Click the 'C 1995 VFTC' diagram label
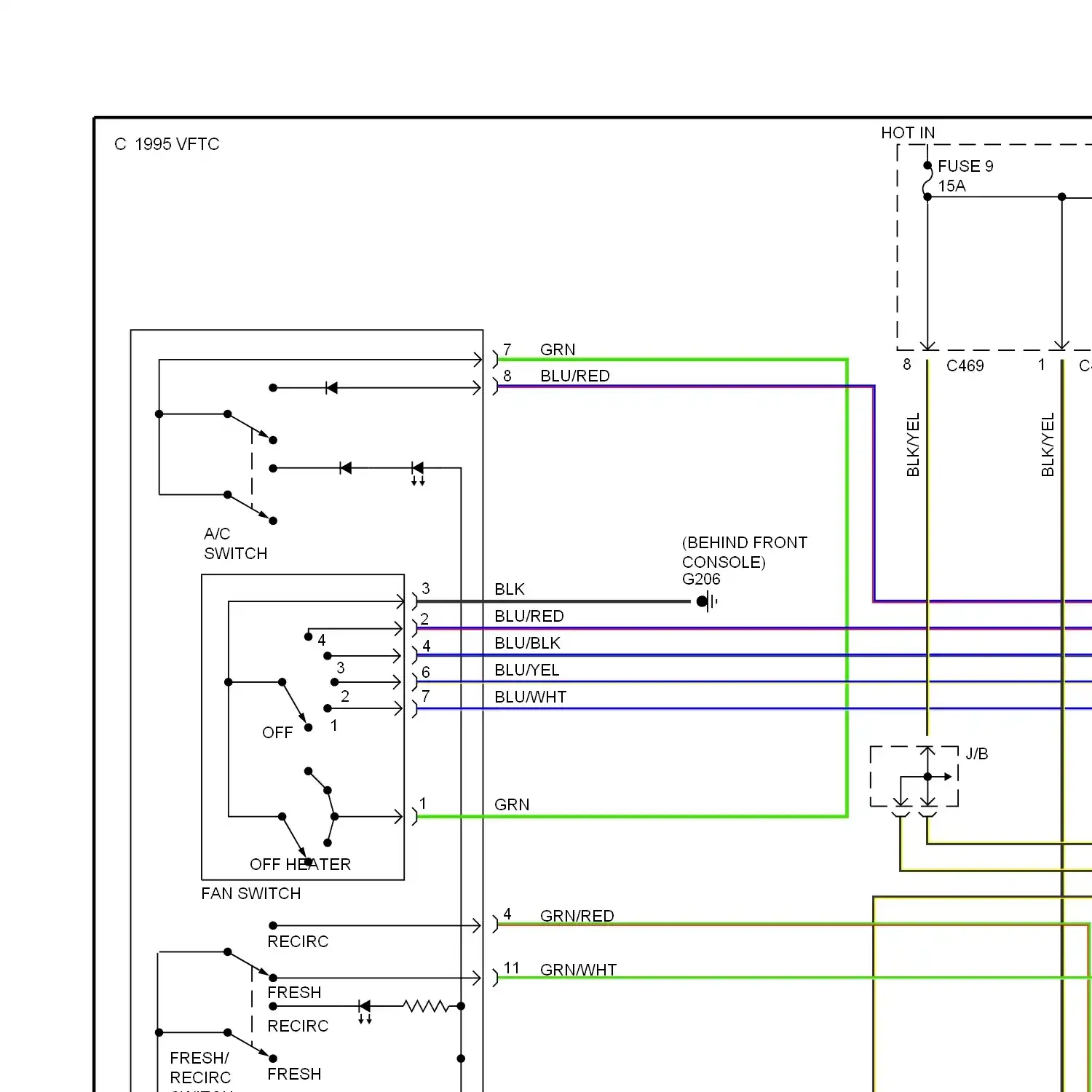 pos(167,144)
